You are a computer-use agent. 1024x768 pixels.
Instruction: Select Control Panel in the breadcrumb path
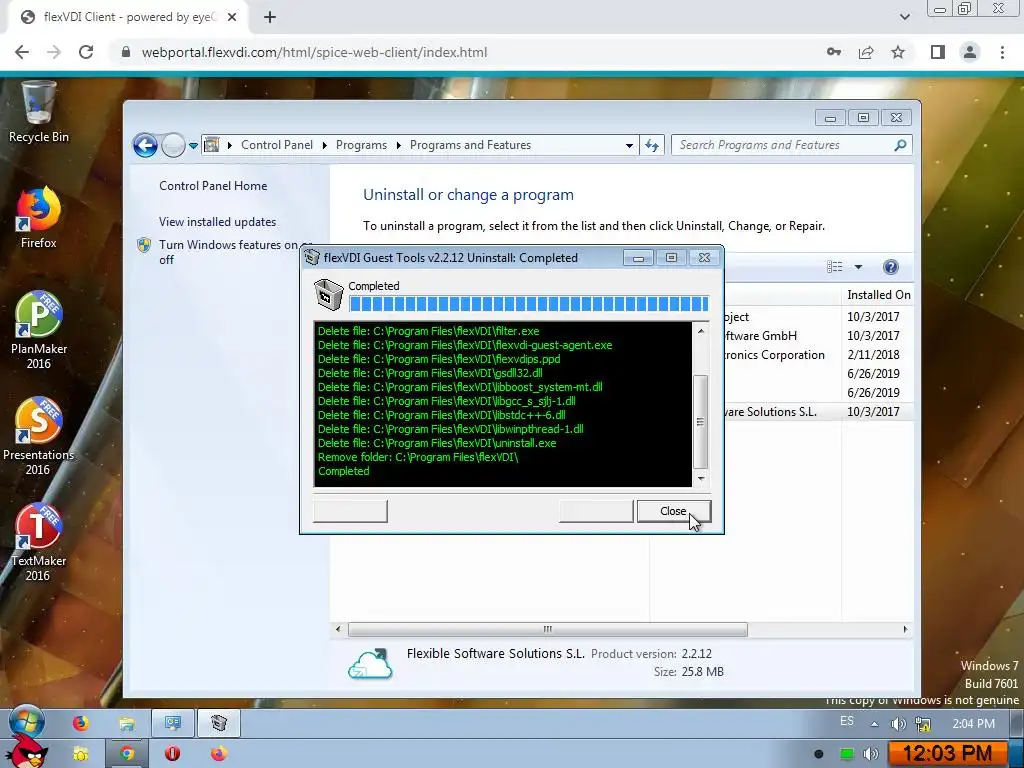pos(277,145)
